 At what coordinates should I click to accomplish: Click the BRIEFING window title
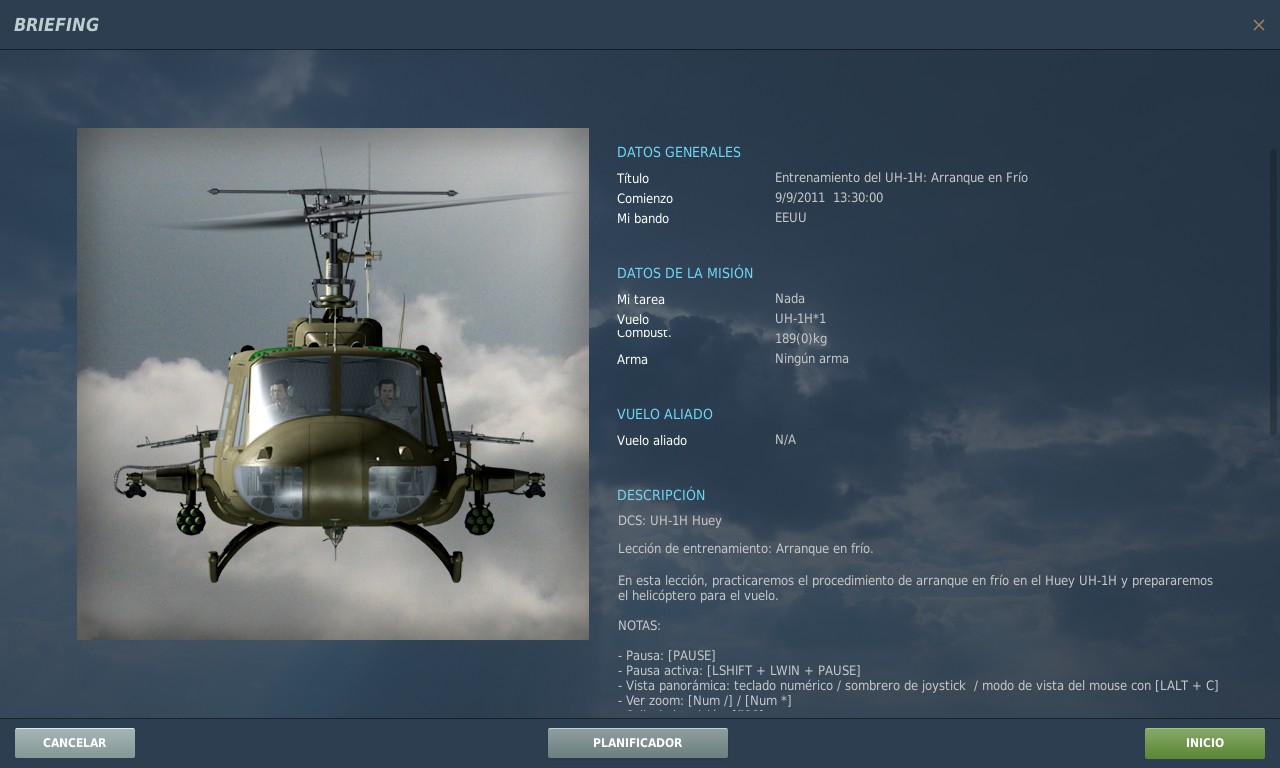pyautogui.click(x=57, y=25)
